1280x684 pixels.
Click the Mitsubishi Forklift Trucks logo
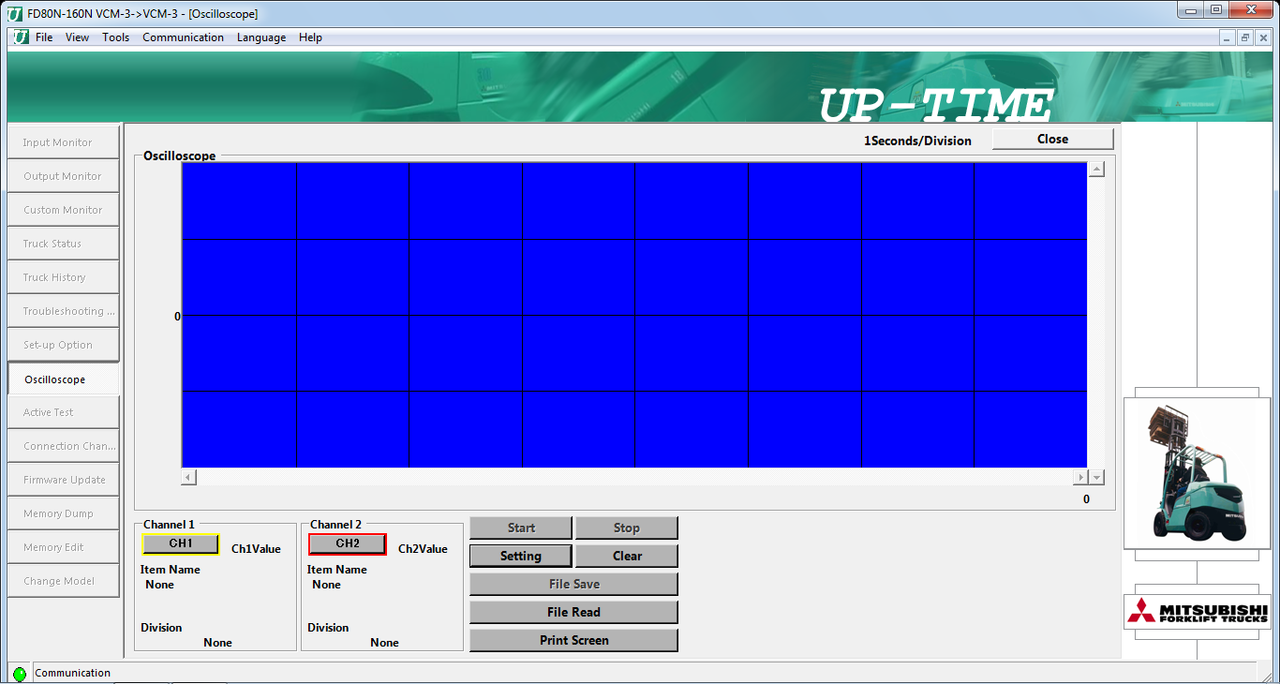click(x=1197, y=611)
